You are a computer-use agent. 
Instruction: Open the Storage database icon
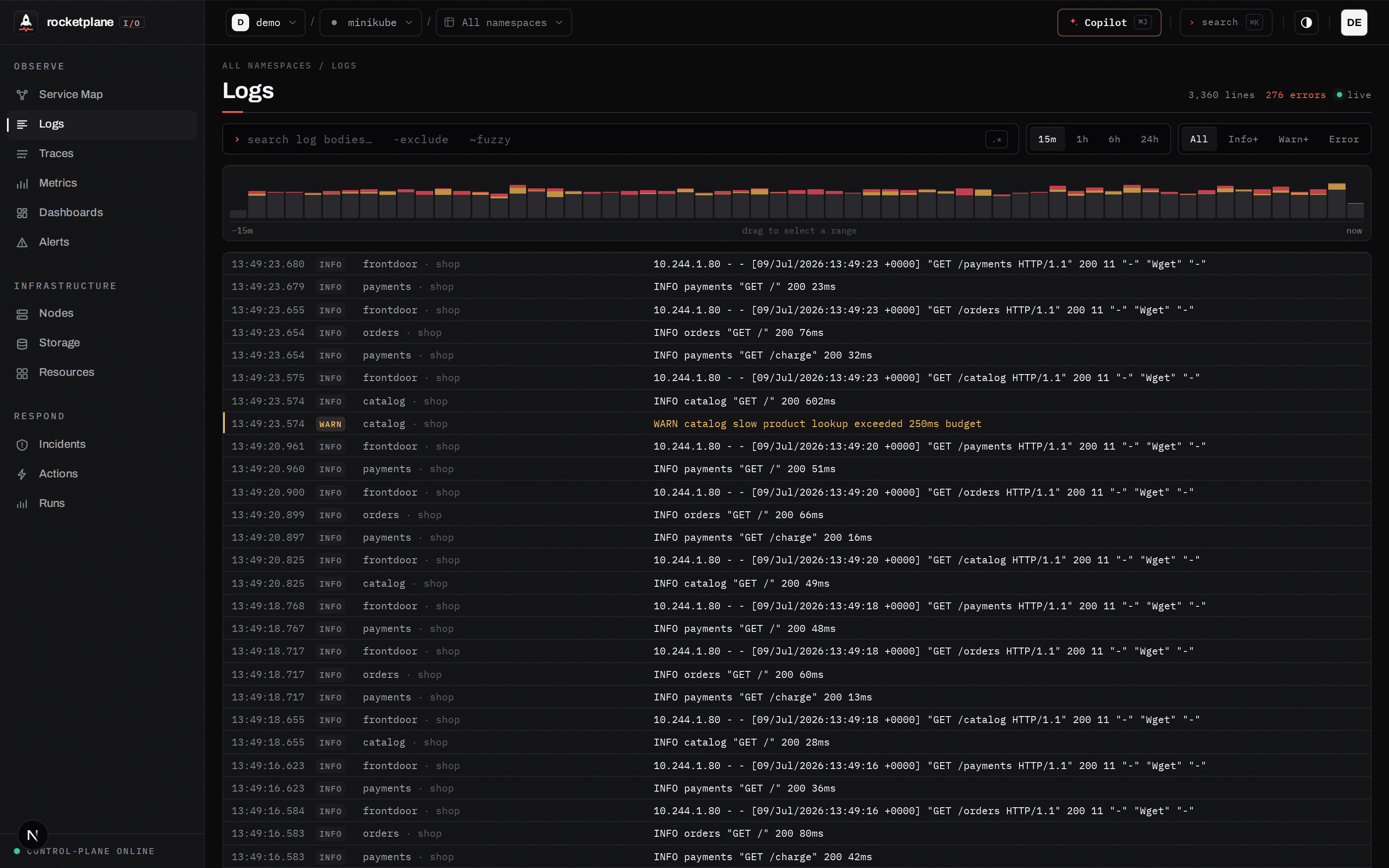click(23, 343)
